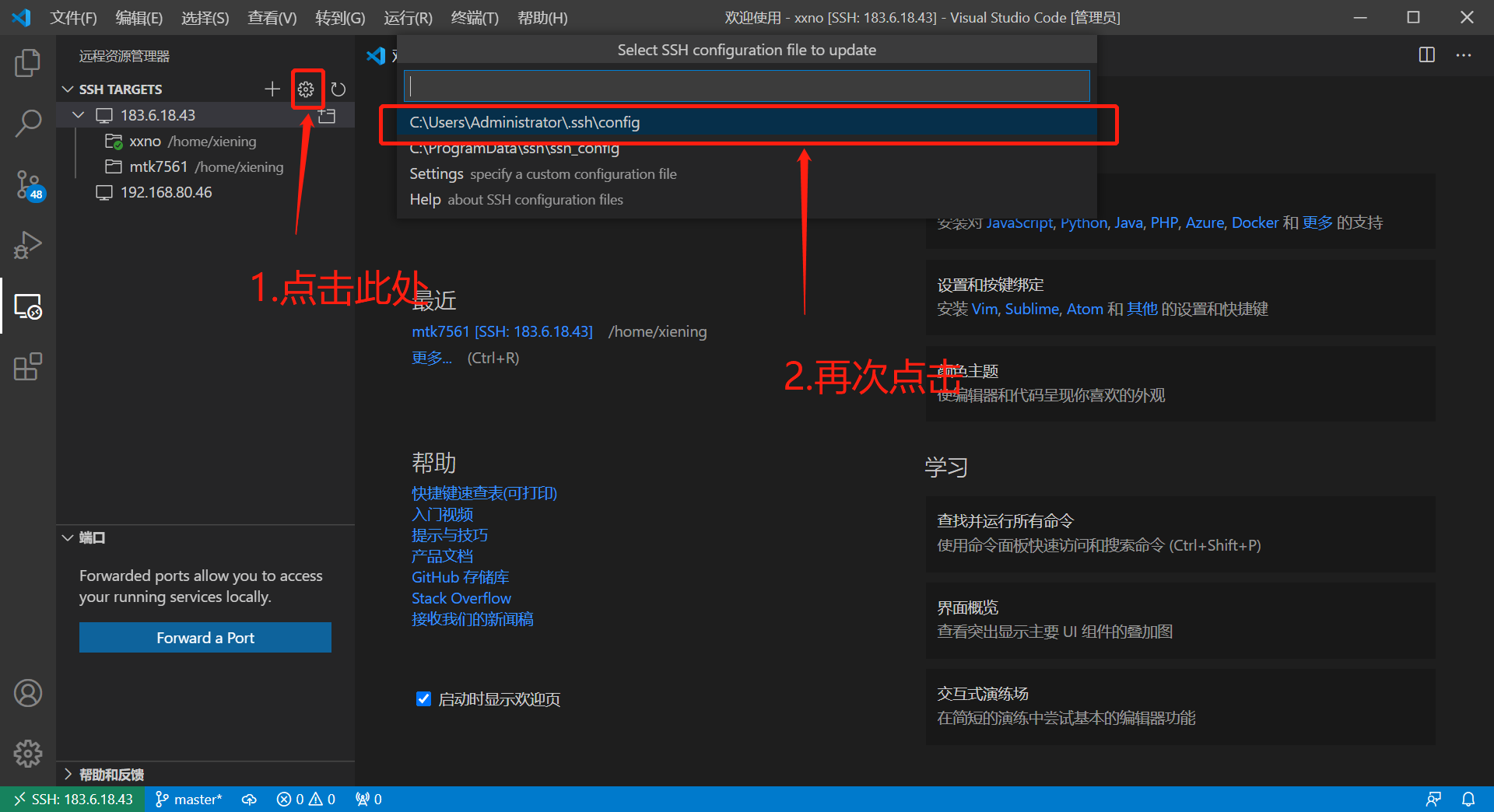The height and width of the screenshot is (812, 1494).
Task: Open the errors and warnings counter
Action: click(x=306, y=799)
